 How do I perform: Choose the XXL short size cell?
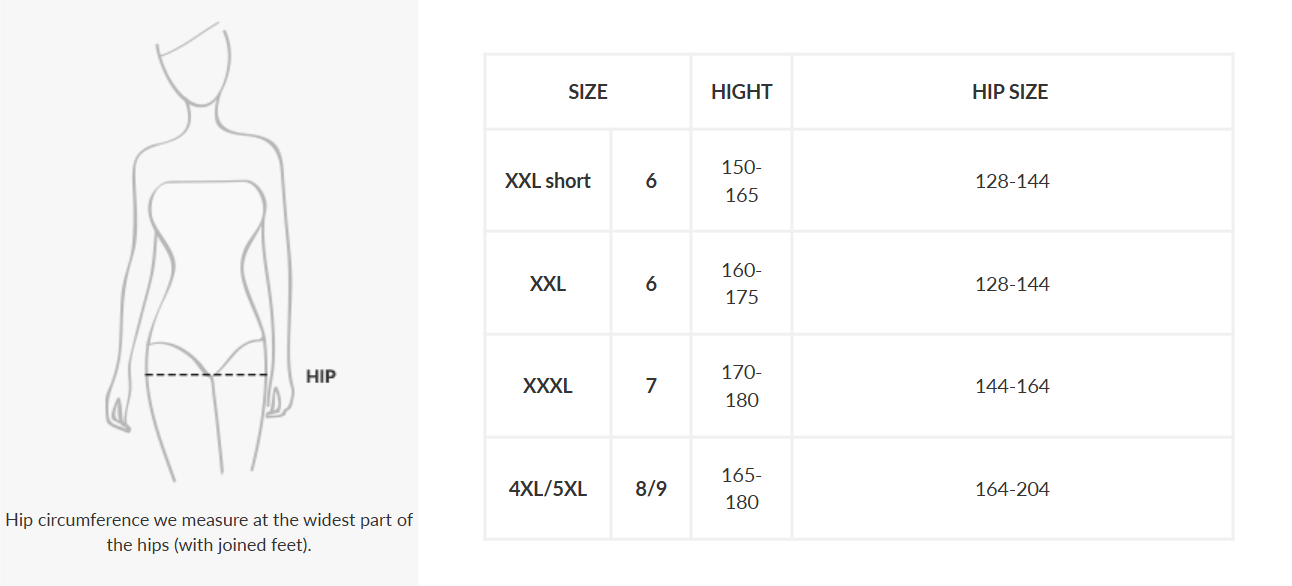point(548,181)
